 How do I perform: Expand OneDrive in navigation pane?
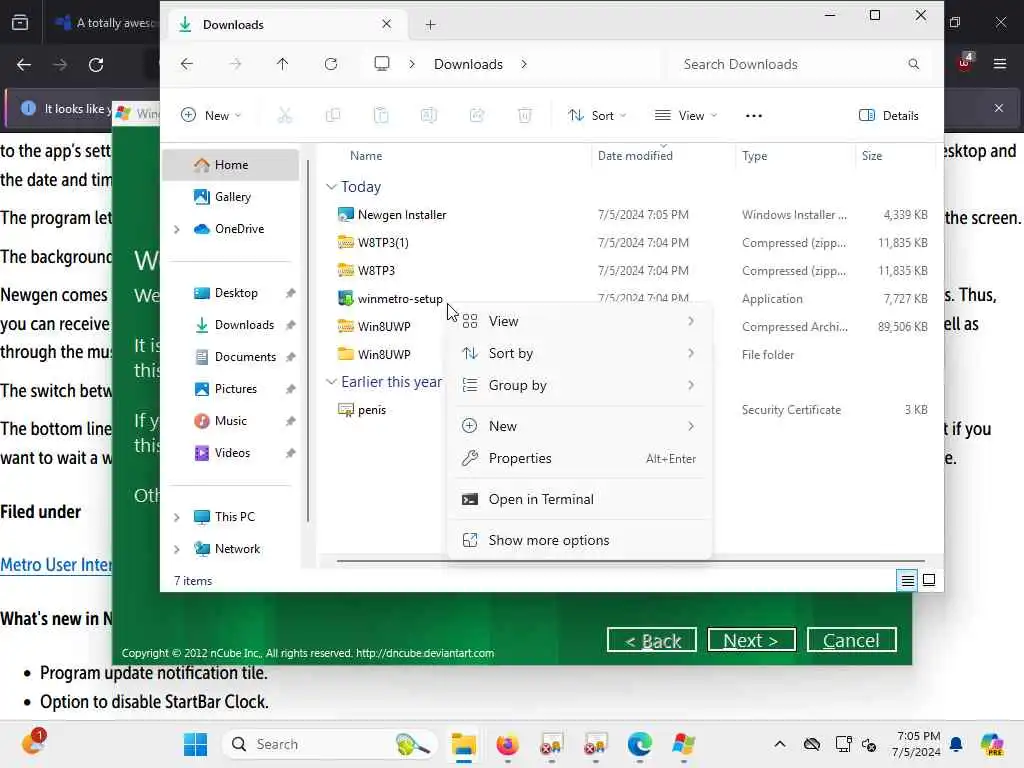pyautogui.click(x=176, y=229)
